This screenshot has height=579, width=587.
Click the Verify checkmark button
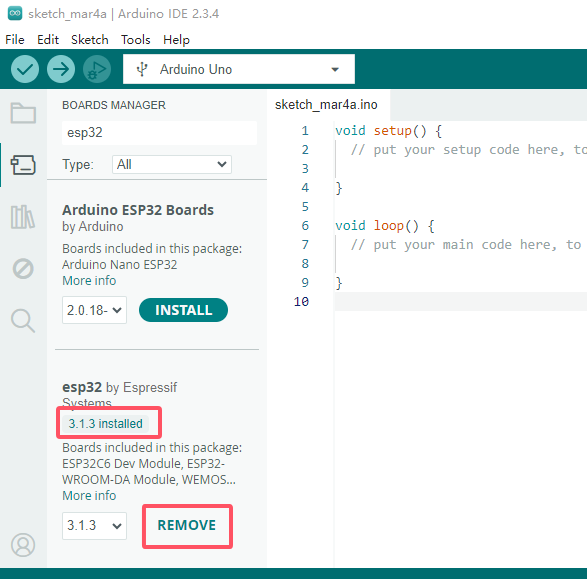[x=25, y=69]
